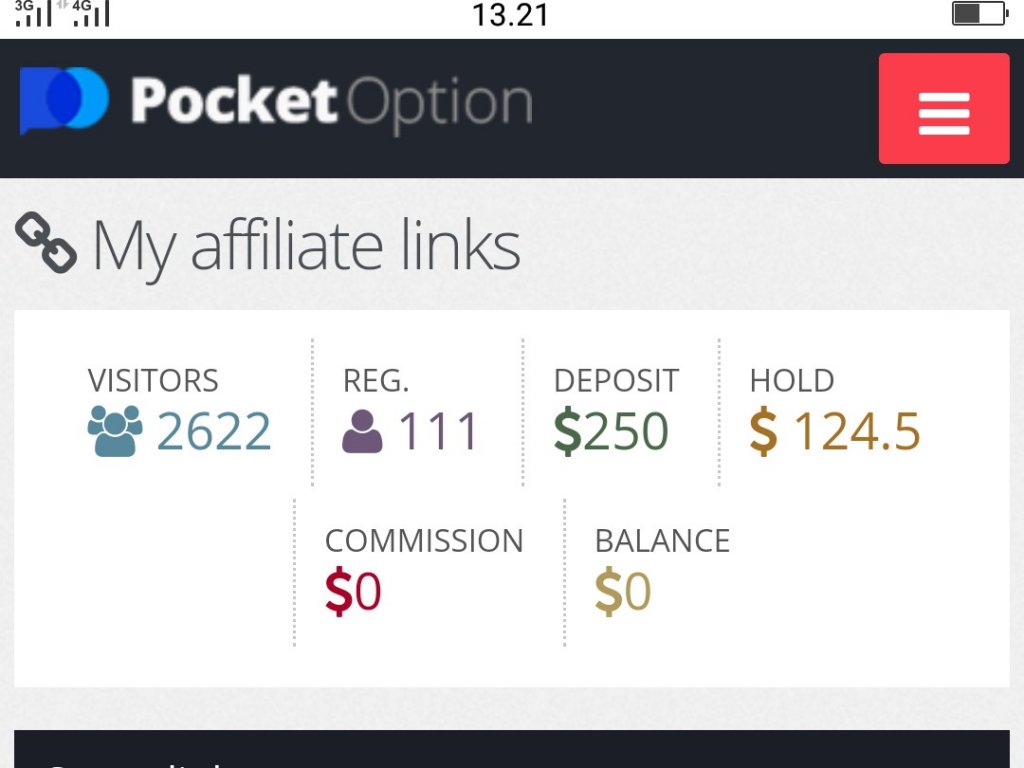The image size is (1024, 768).
Task: Click the red Commission $0 value
Action: (353, 593)
